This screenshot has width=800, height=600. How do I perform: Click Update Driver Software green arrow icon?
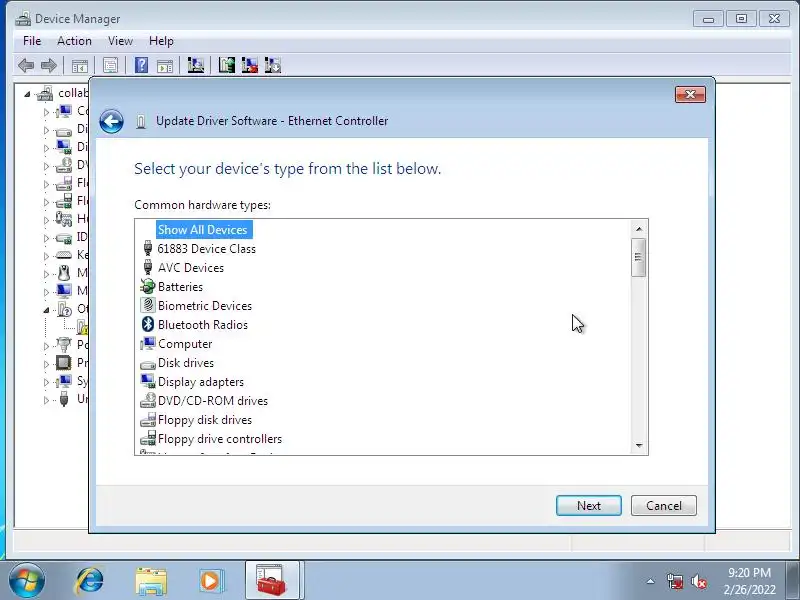(227, 65)
